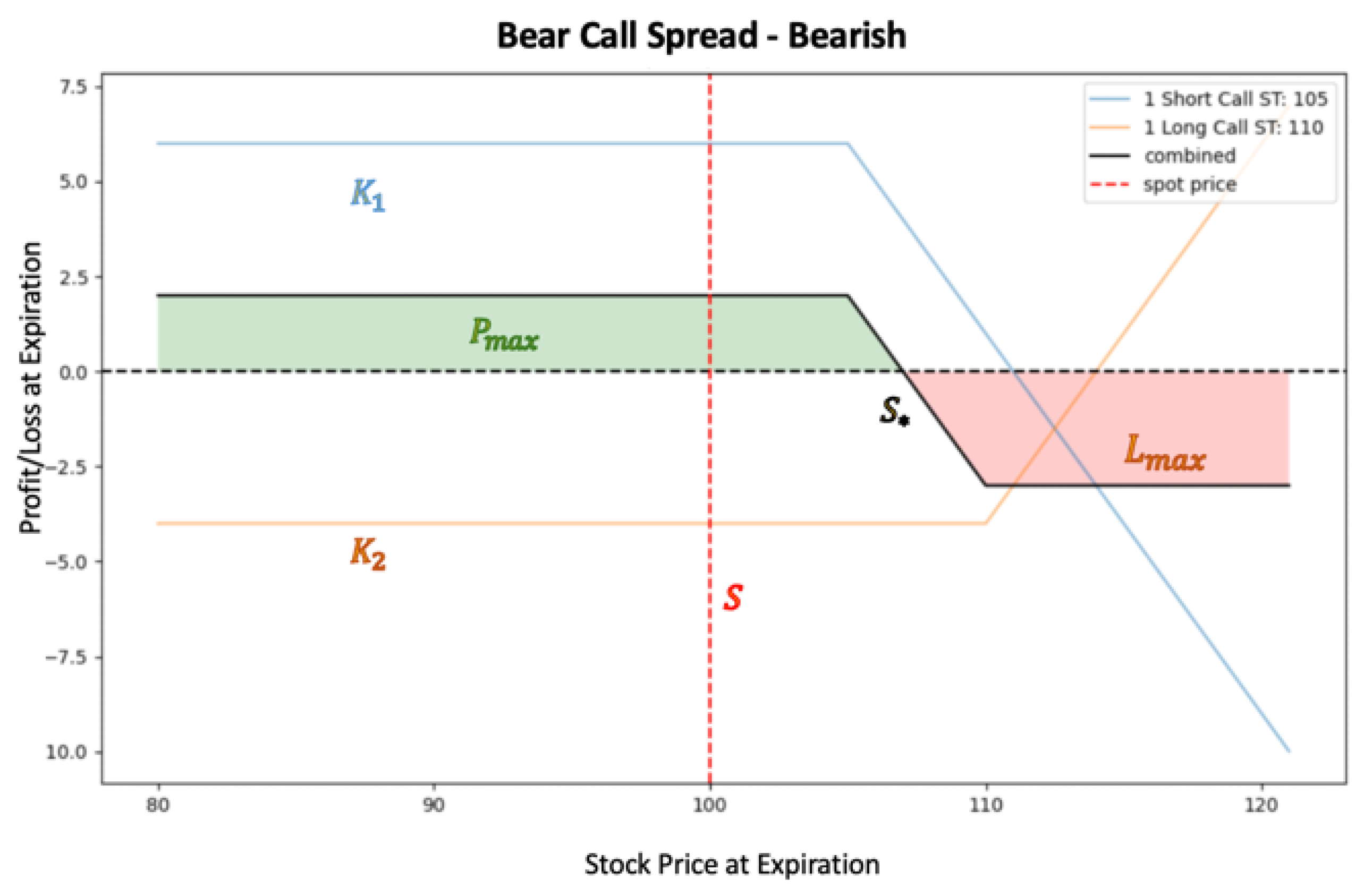Viewport: 1364px width, 896px height.
Task: Click the orange K2 annotation label
Action: click(368, 554)
